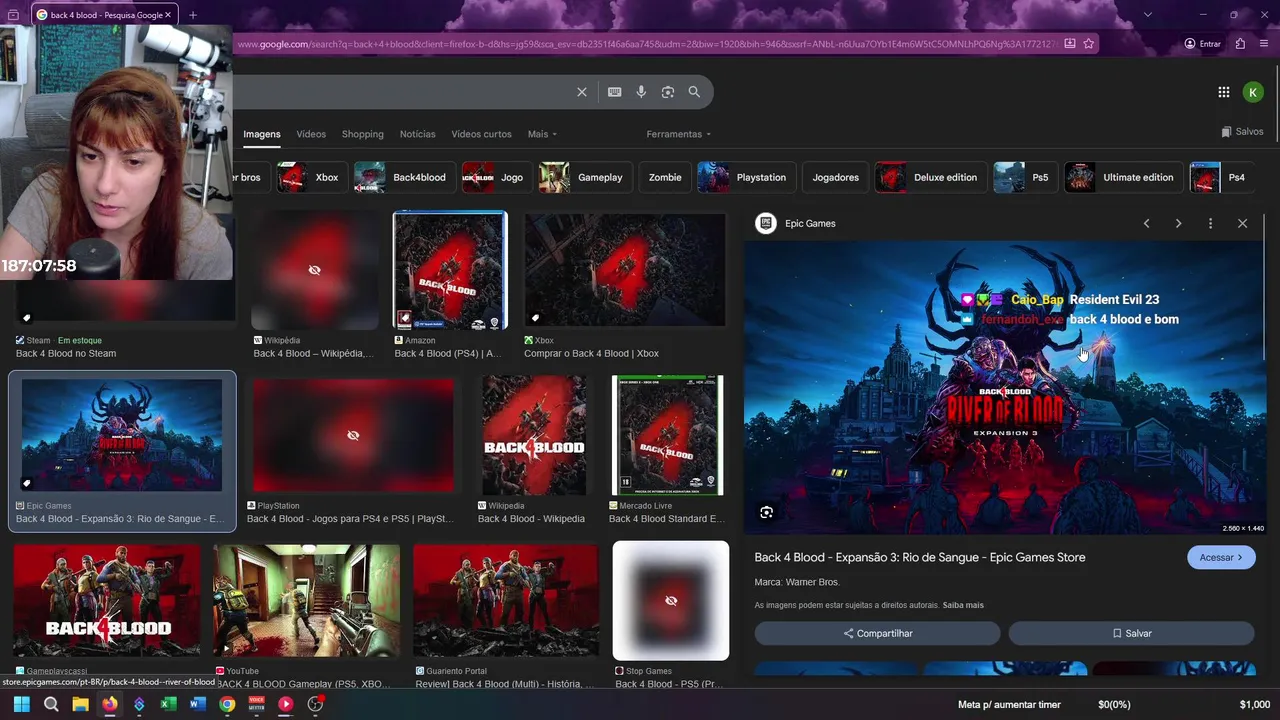The width and height of the screenshot is (1280, 720).
Task: Switch to the Shopping tab
Action: 363,134
